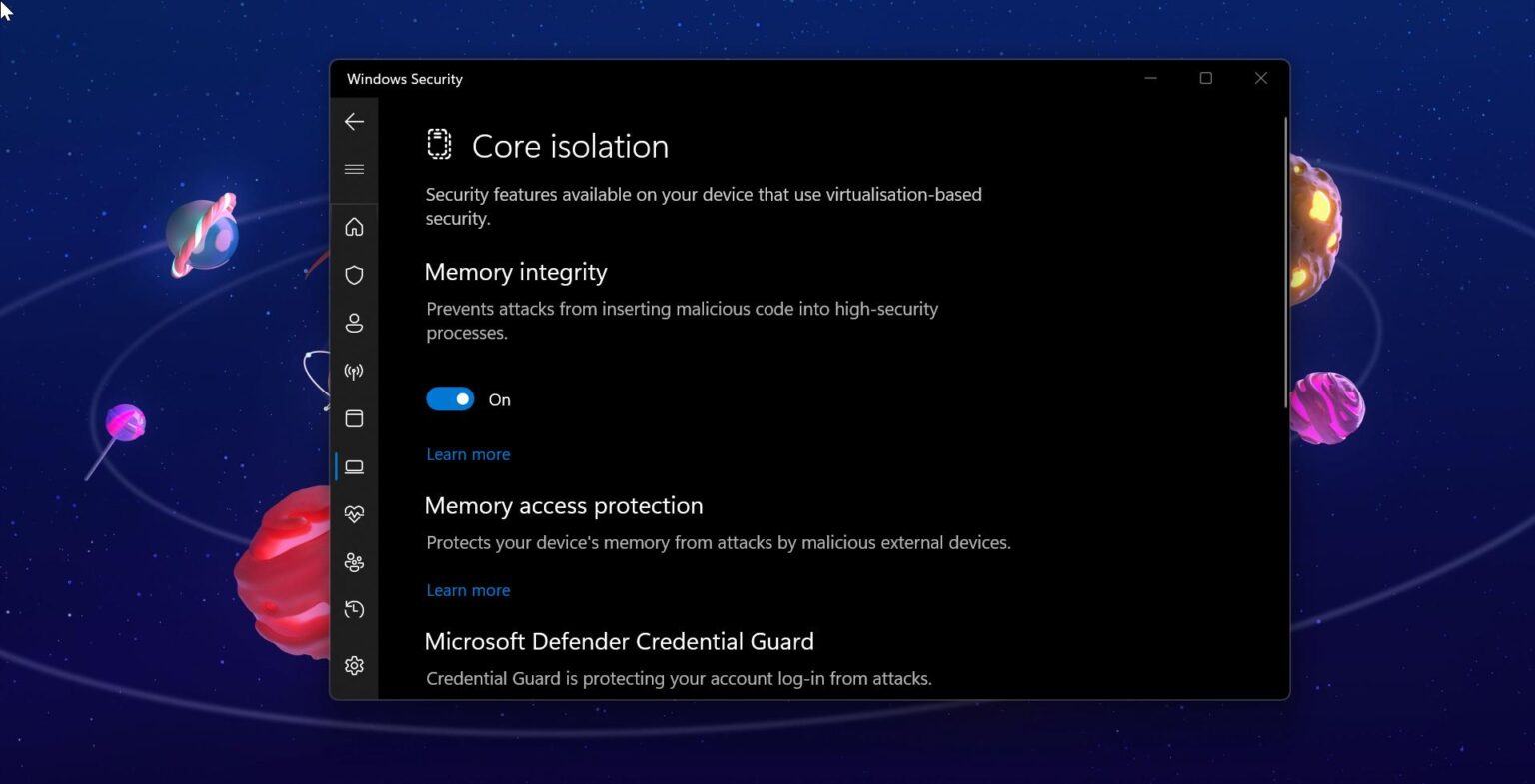Open App & browser control icon
This screenshot has height=784, width=1535.
[354, 418]
